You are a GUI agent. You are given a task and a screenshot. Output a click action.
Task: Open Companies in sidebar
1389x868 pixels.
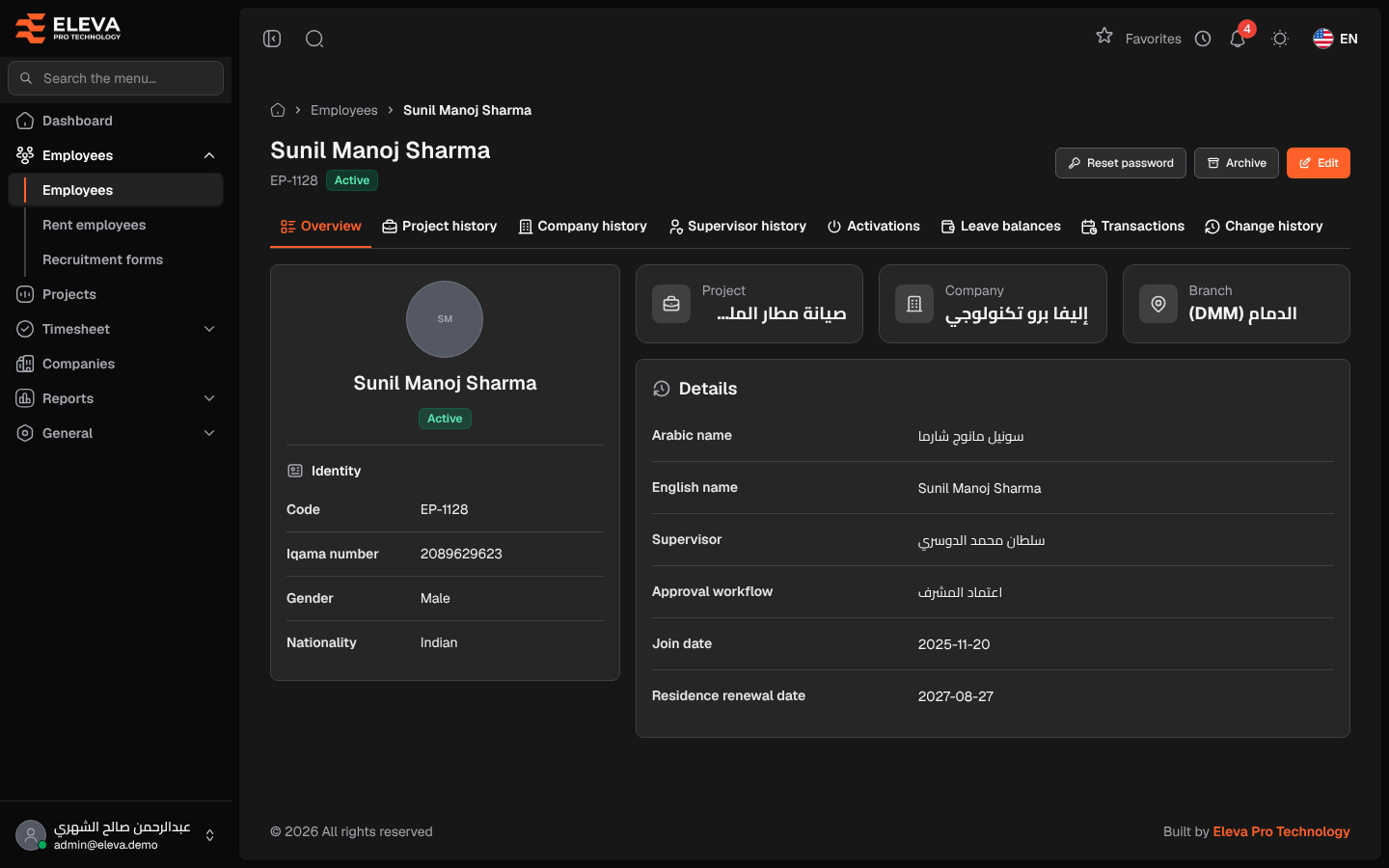(x=116, y=364)
